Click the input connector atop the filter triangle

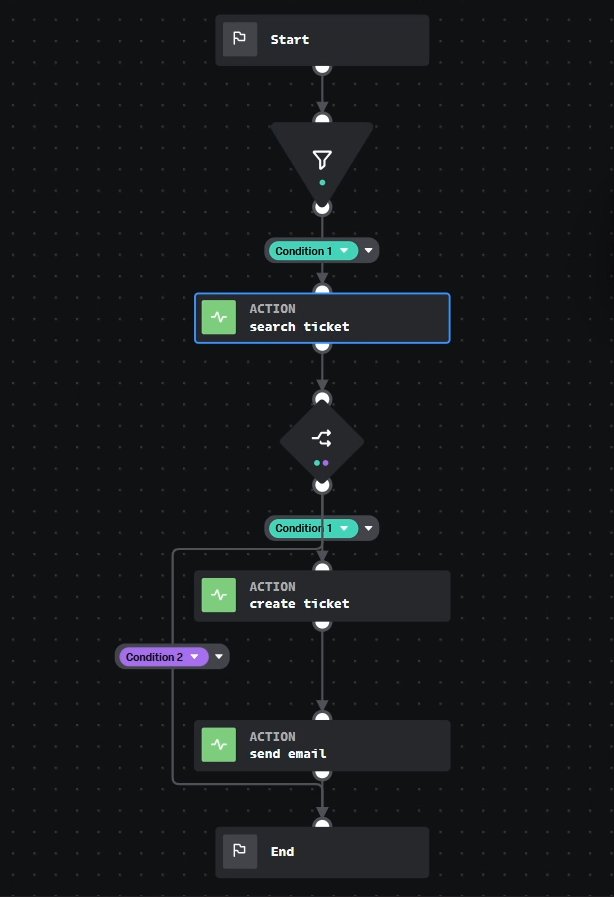pyautogui.click(x=322, y=118)
